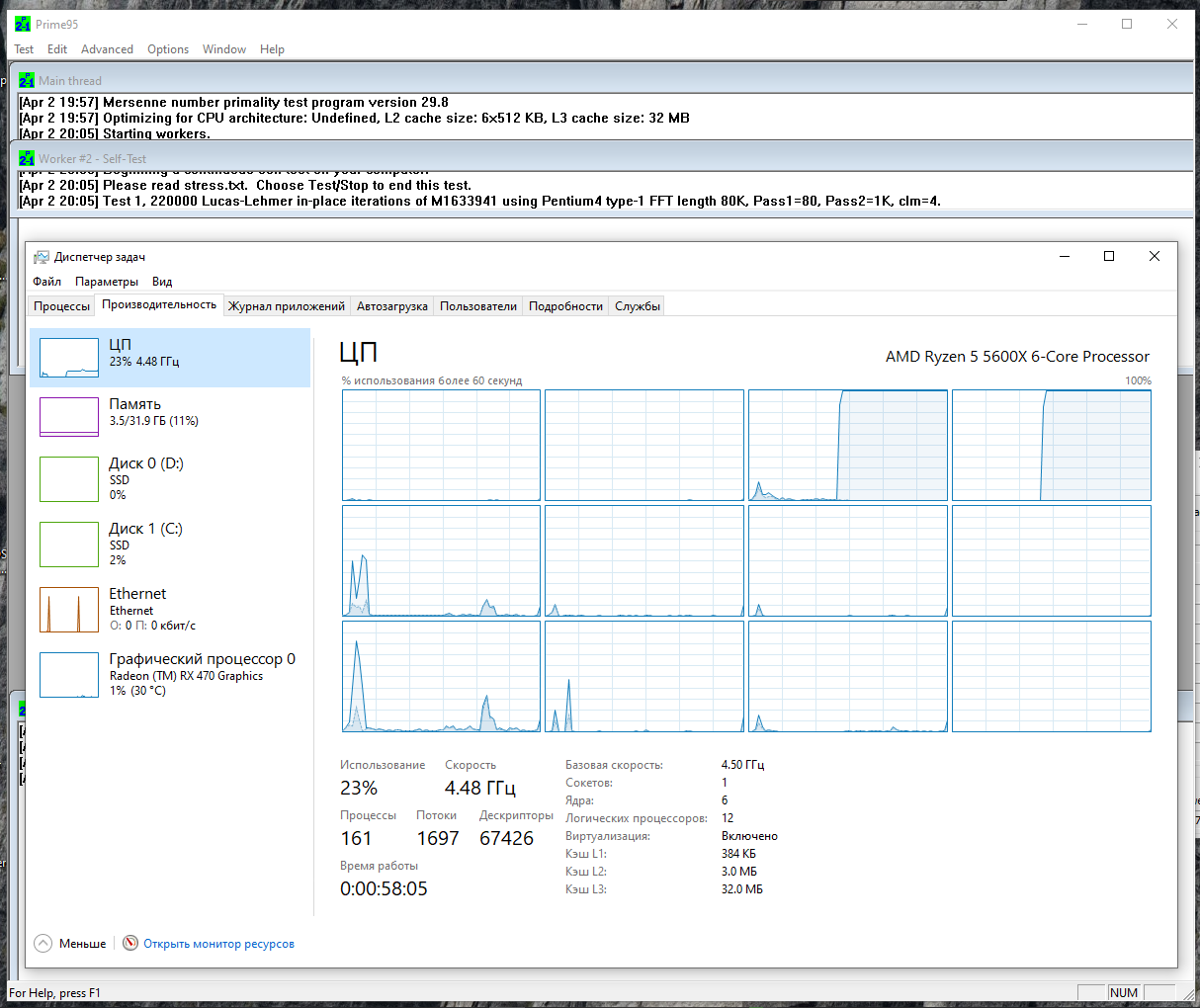Select the Производительность tab
1200x1008 pixels.
(x=159, y=304)
